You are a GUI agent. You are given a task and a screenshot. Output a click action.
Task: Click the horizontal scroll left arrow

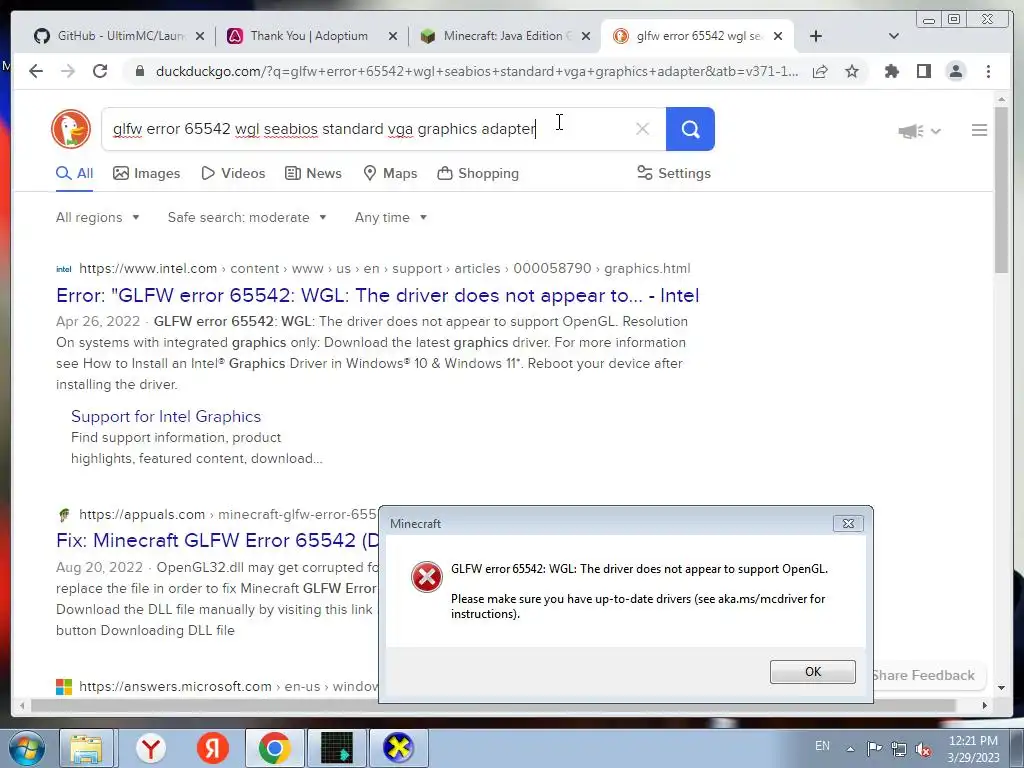[x=22, y=705]
